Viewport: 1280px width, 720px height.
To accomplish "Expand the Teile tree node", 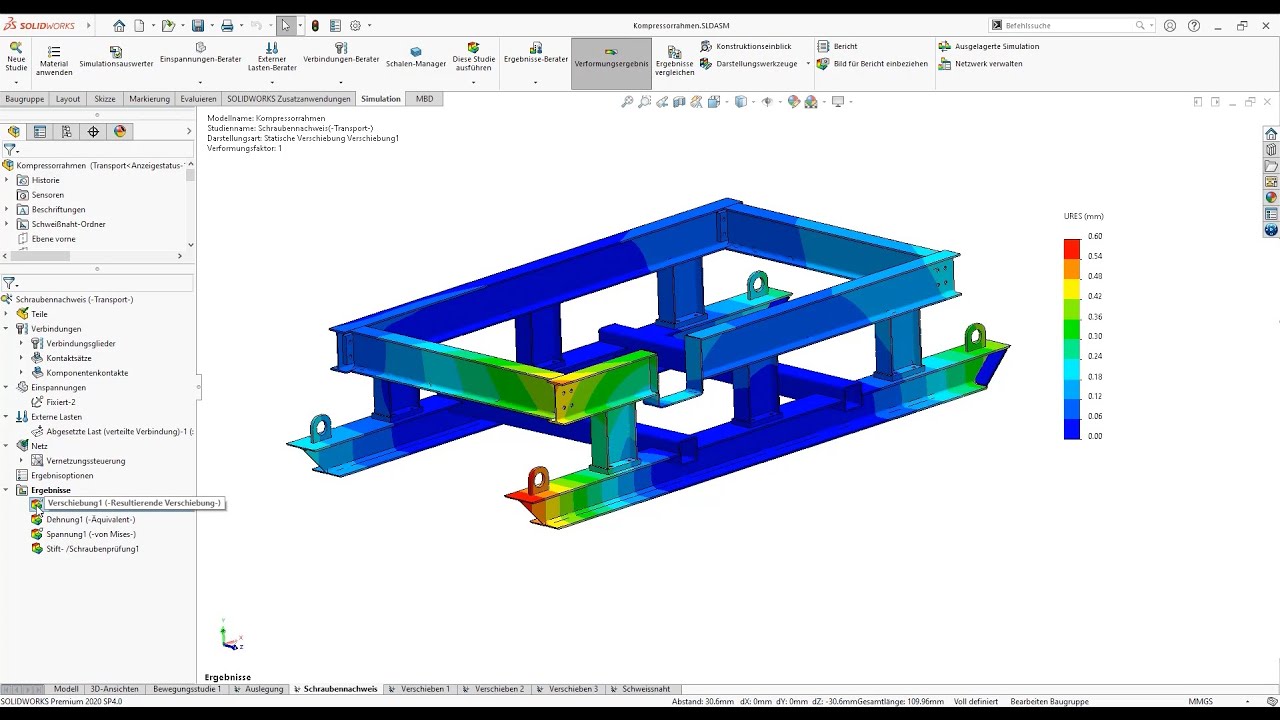I will [7, 314].
